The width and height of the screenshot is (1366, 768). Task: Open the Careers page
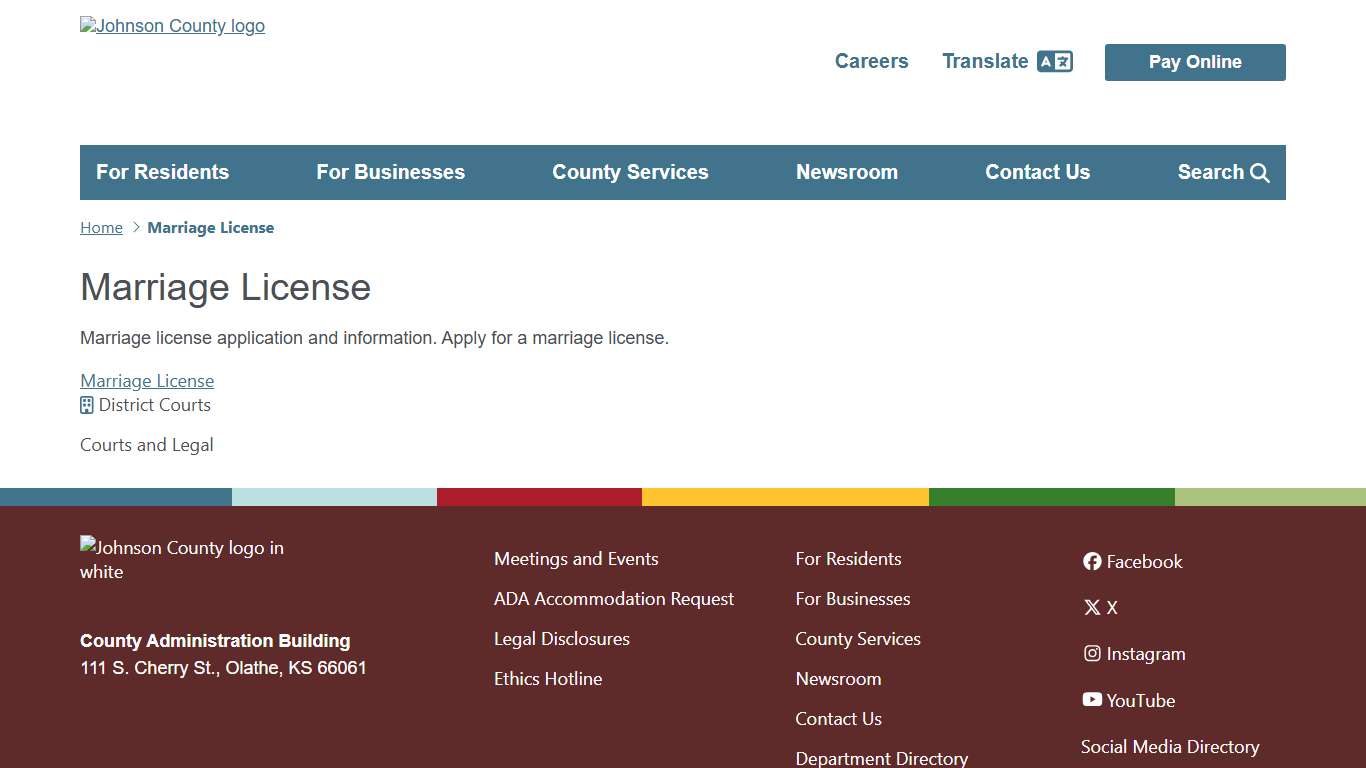(x=871, y=61)
